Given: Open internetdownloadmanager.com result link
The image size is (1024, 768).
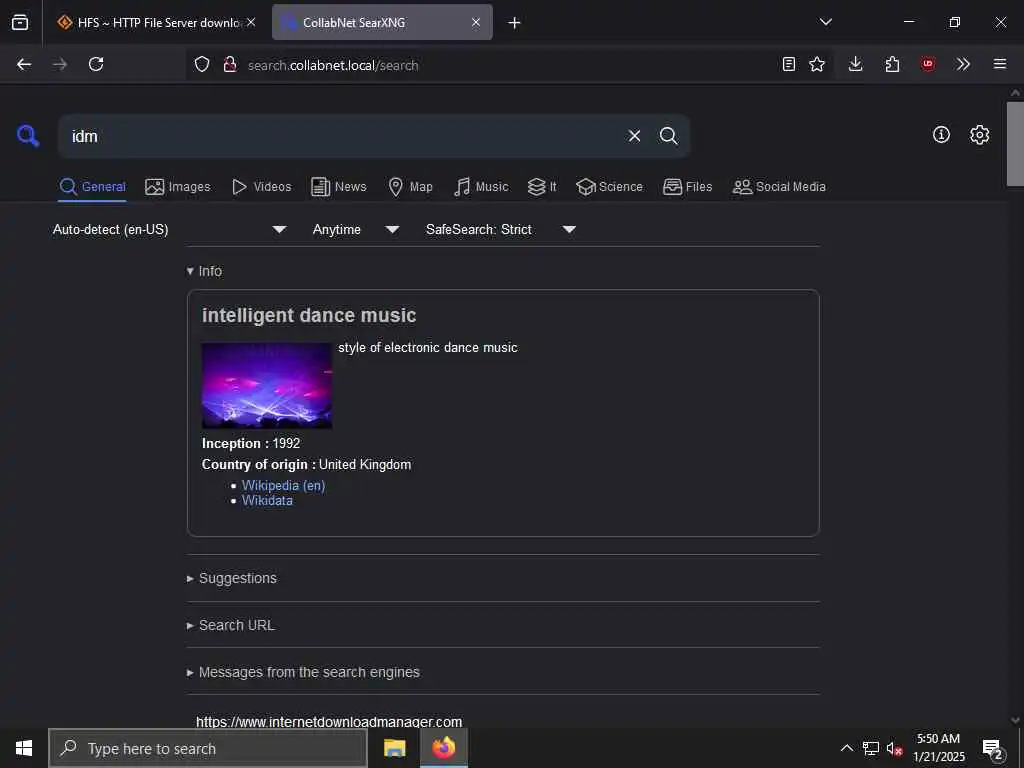Looking at the screenshot, I should [329, 722].
